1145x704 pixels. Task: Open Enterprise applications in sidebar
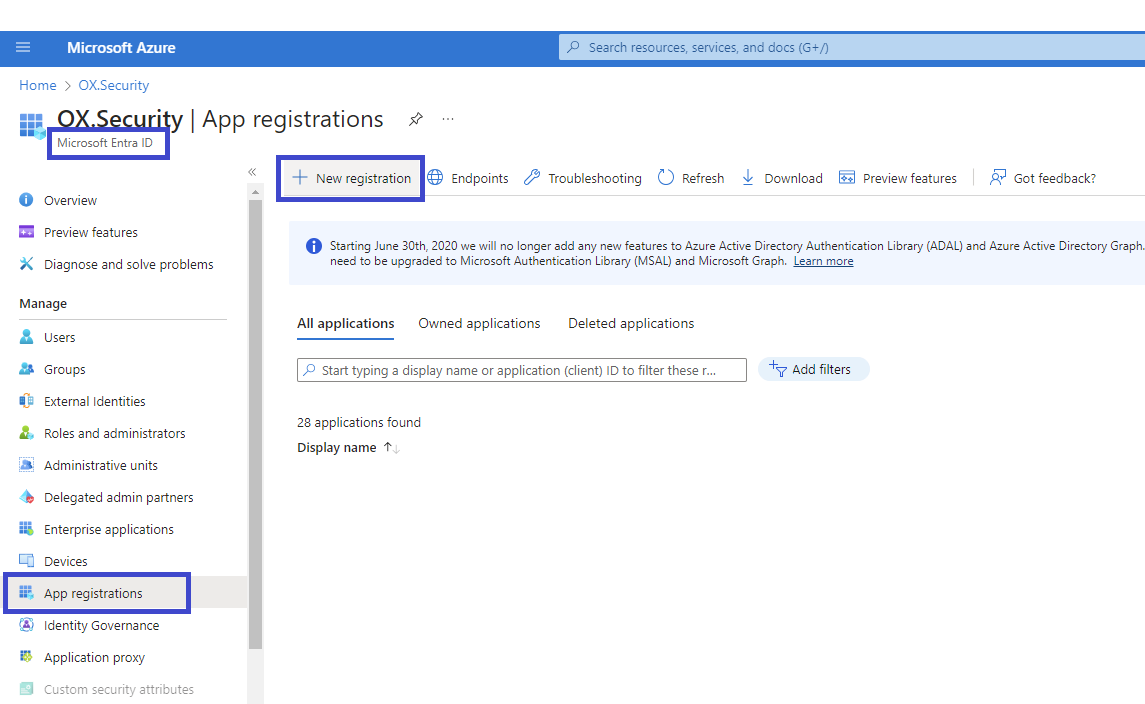[108, 529]
